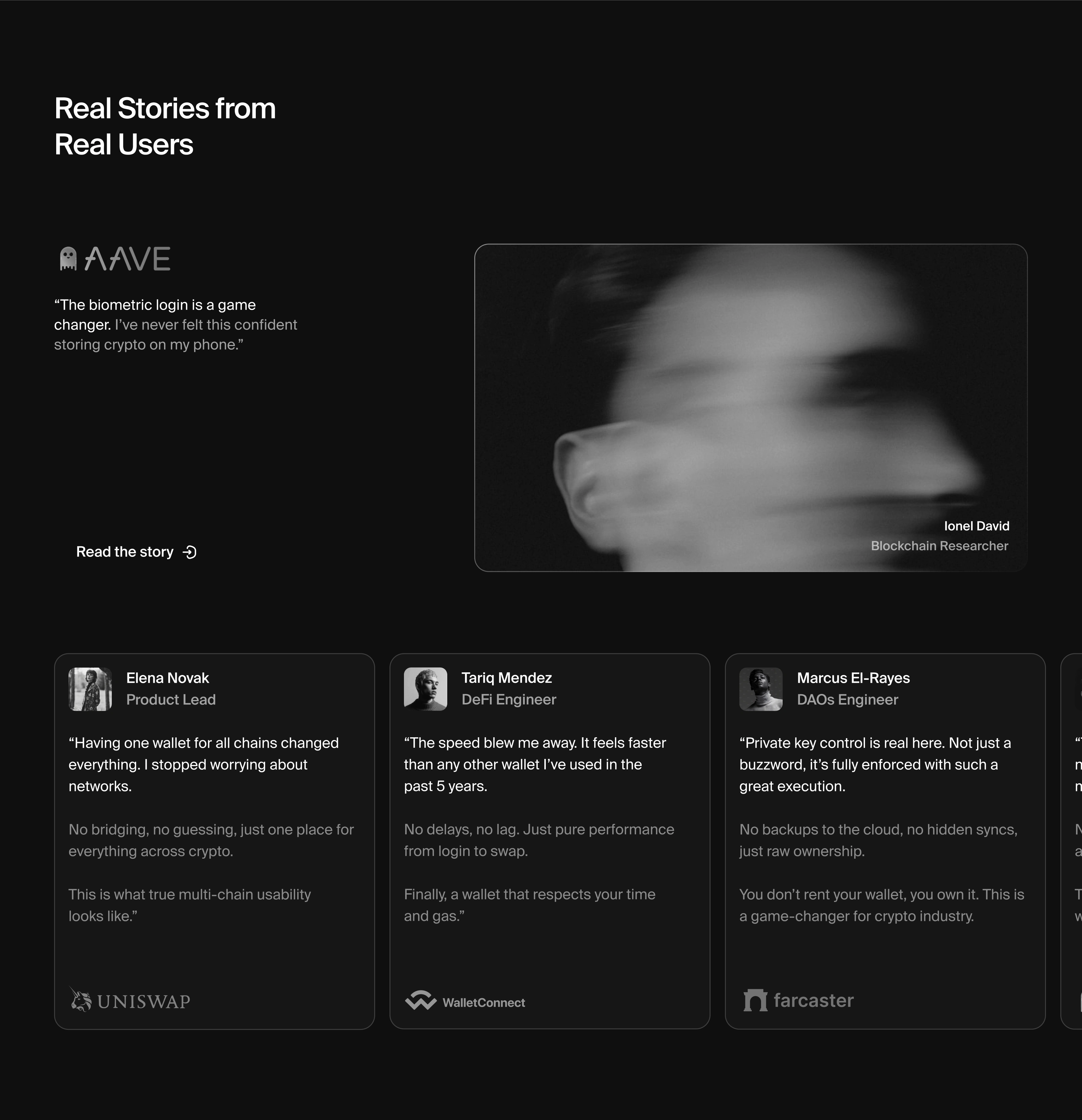Click the speed blew me away quote
The image size is (1082, 1120).
pyautogui.click(x=534, y=765)
